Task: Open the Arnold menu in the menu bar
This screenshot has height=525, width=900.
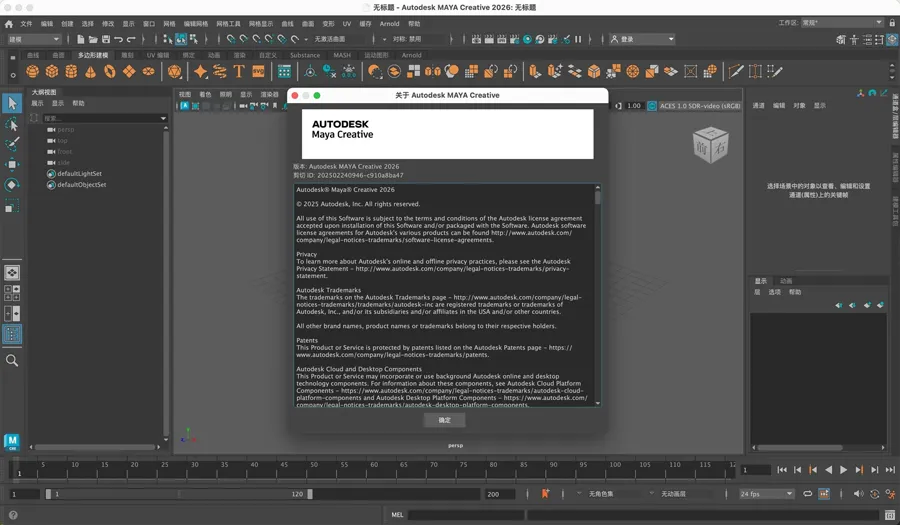Action: click(x=389, y=24)
